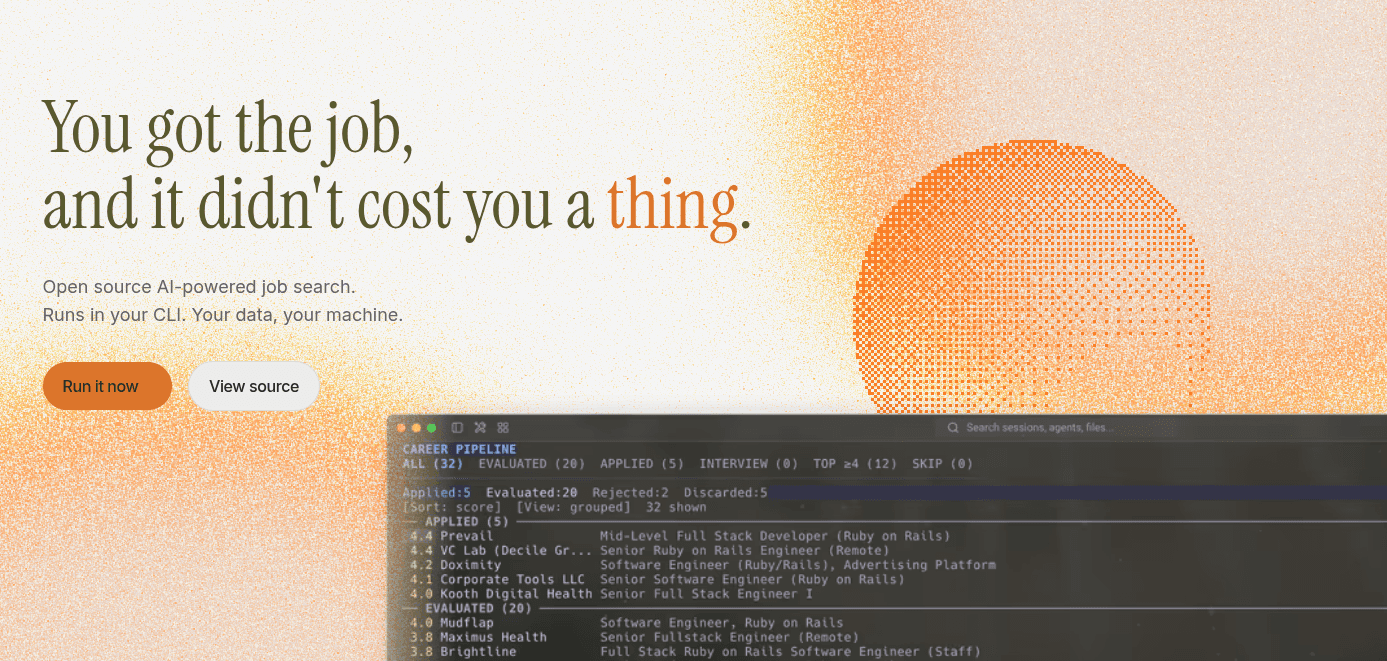Screen dimensions: 1387x661
Task: Click the Evaluated:20 status counter
Action: coord(531,492)
